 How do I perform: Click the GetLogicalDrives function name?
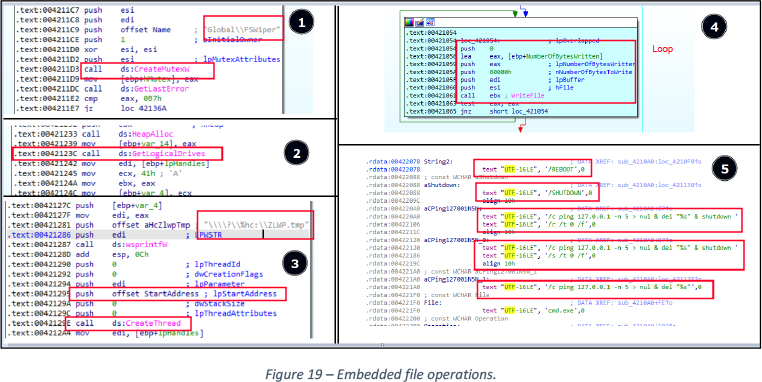164,154
